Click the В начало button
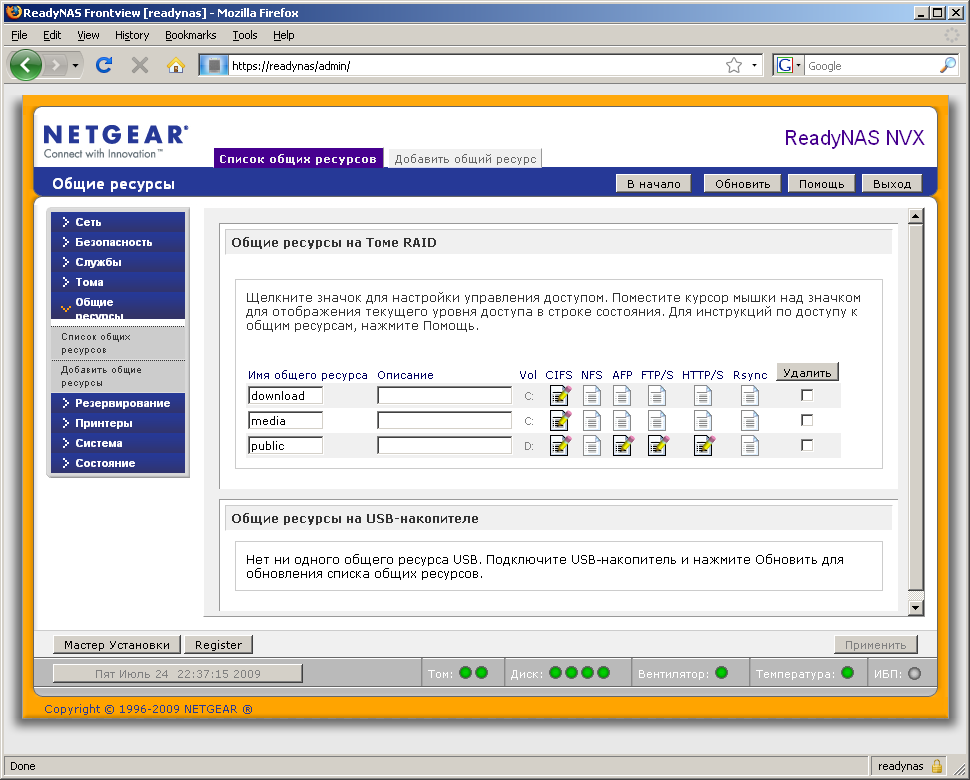The height and width of the screenshot is (780, 970). coord(653,184)
